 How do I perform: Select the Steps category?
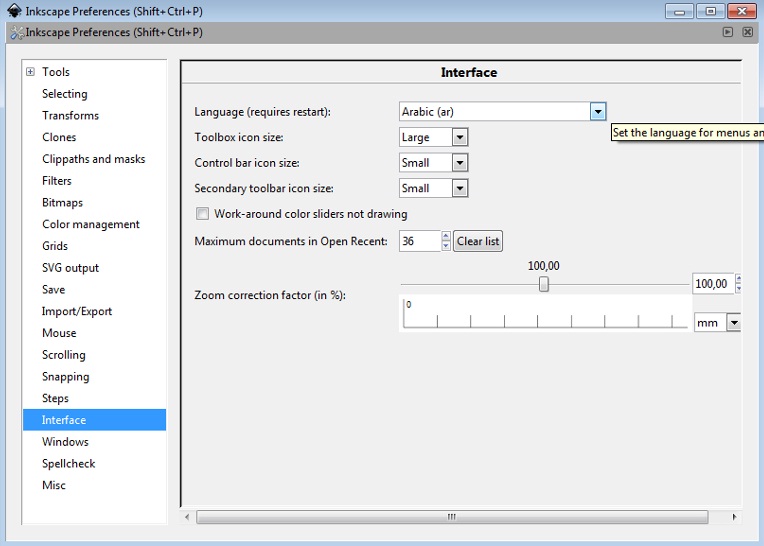[55, 398]
